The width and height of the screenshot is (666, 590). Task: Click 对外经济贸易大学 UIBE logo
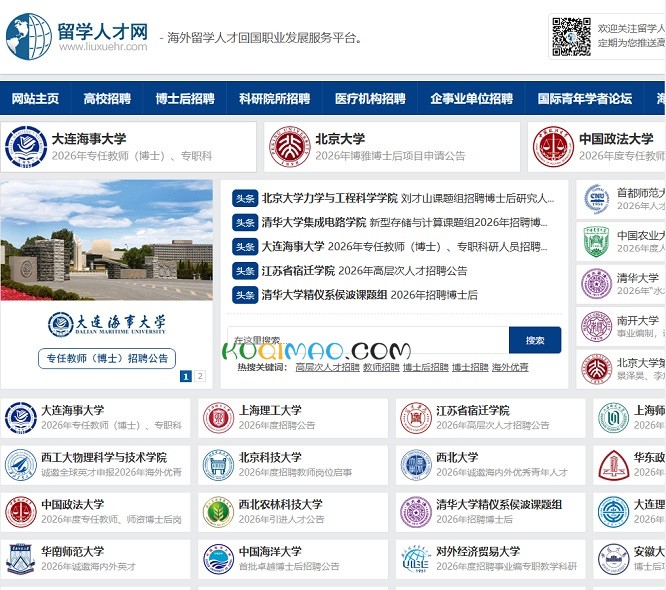click(x=416, y=559)
